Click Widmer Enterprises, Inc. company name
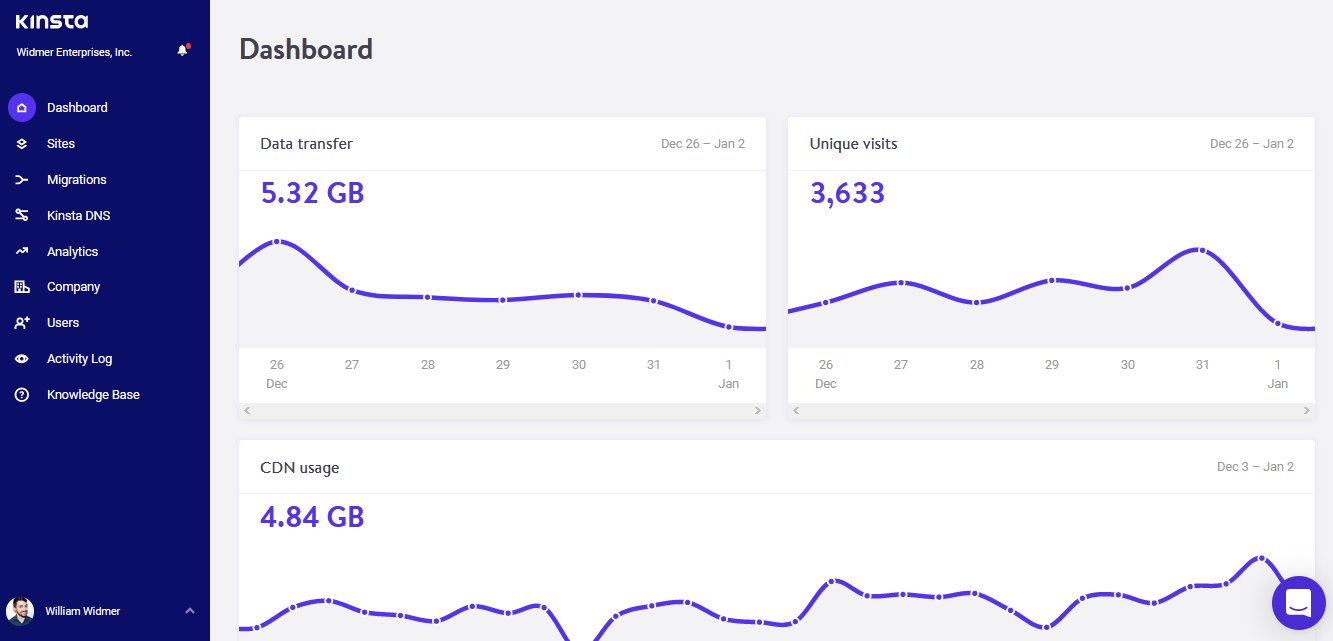1333x641 pixels. tap(75, 52)
